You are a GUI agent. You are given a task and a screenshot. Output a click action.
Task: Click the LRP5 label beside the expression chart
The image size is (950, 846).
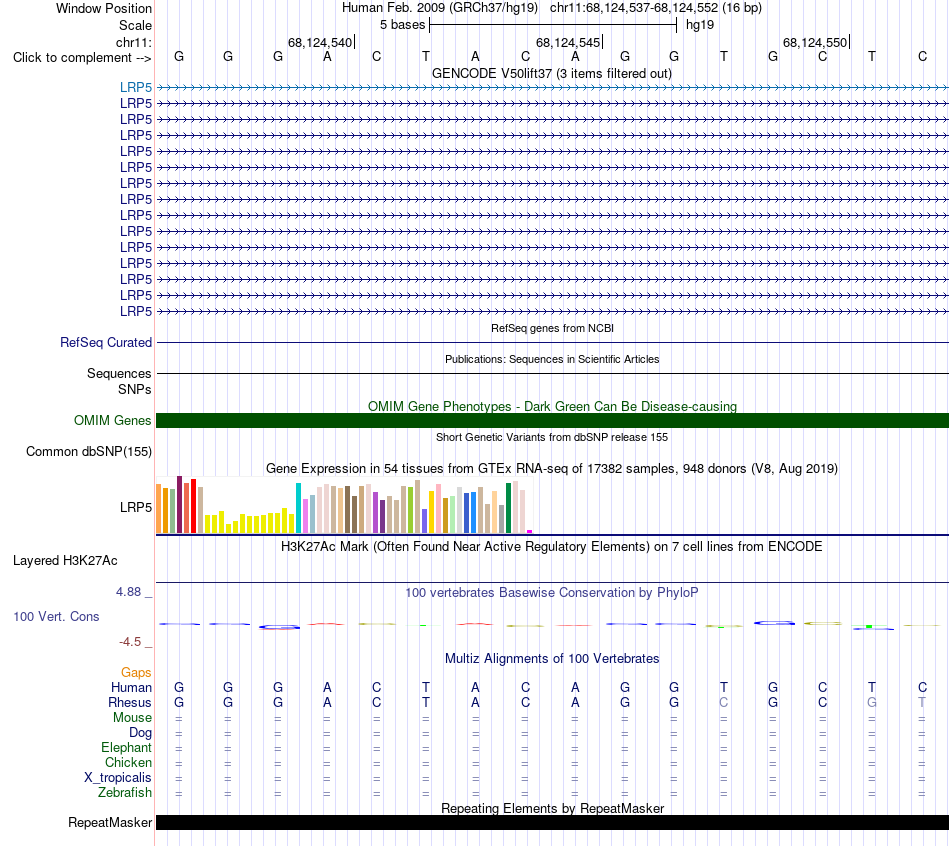[136, 507]
